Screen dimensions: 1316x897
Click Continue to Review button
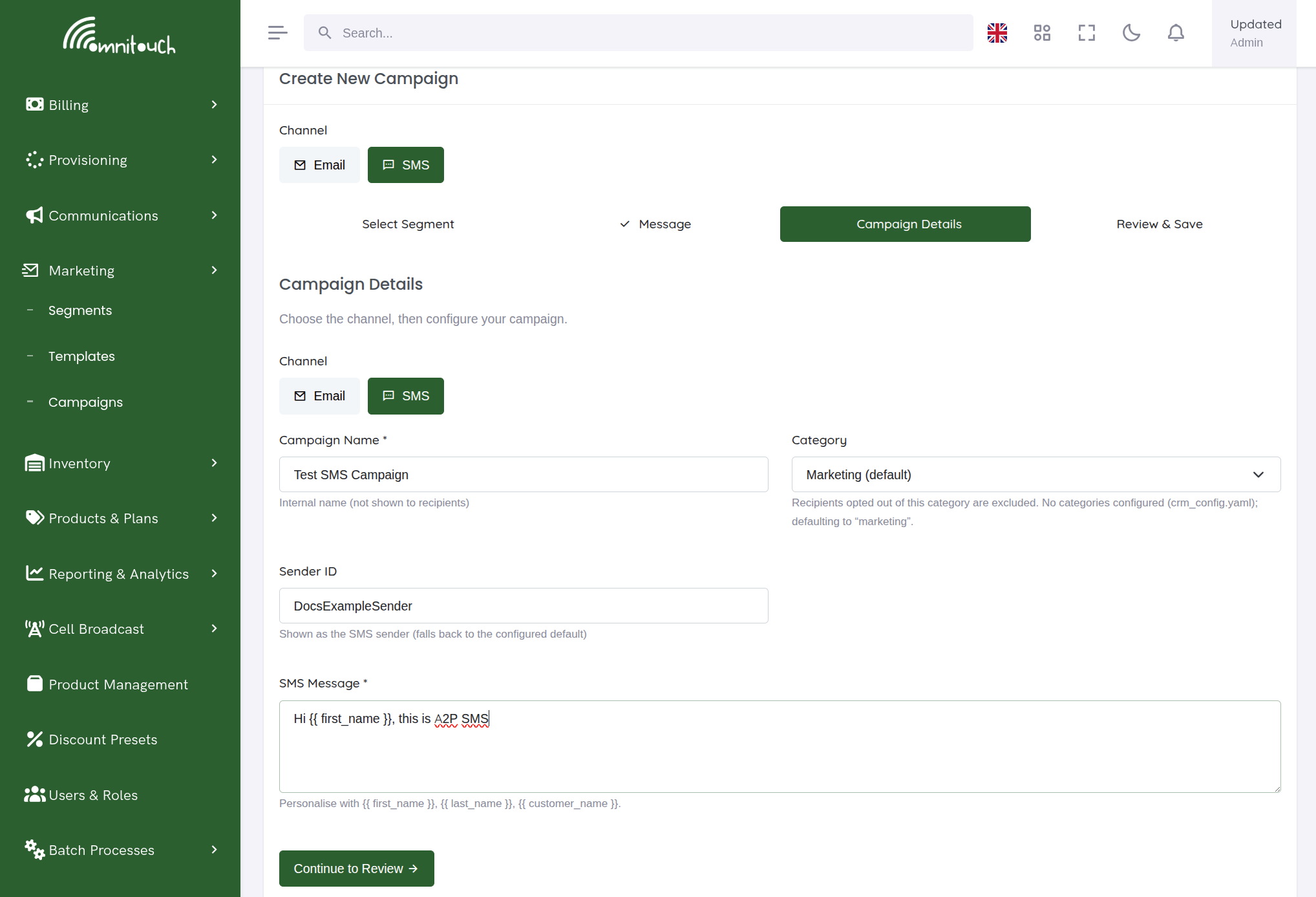click(356, 869)
